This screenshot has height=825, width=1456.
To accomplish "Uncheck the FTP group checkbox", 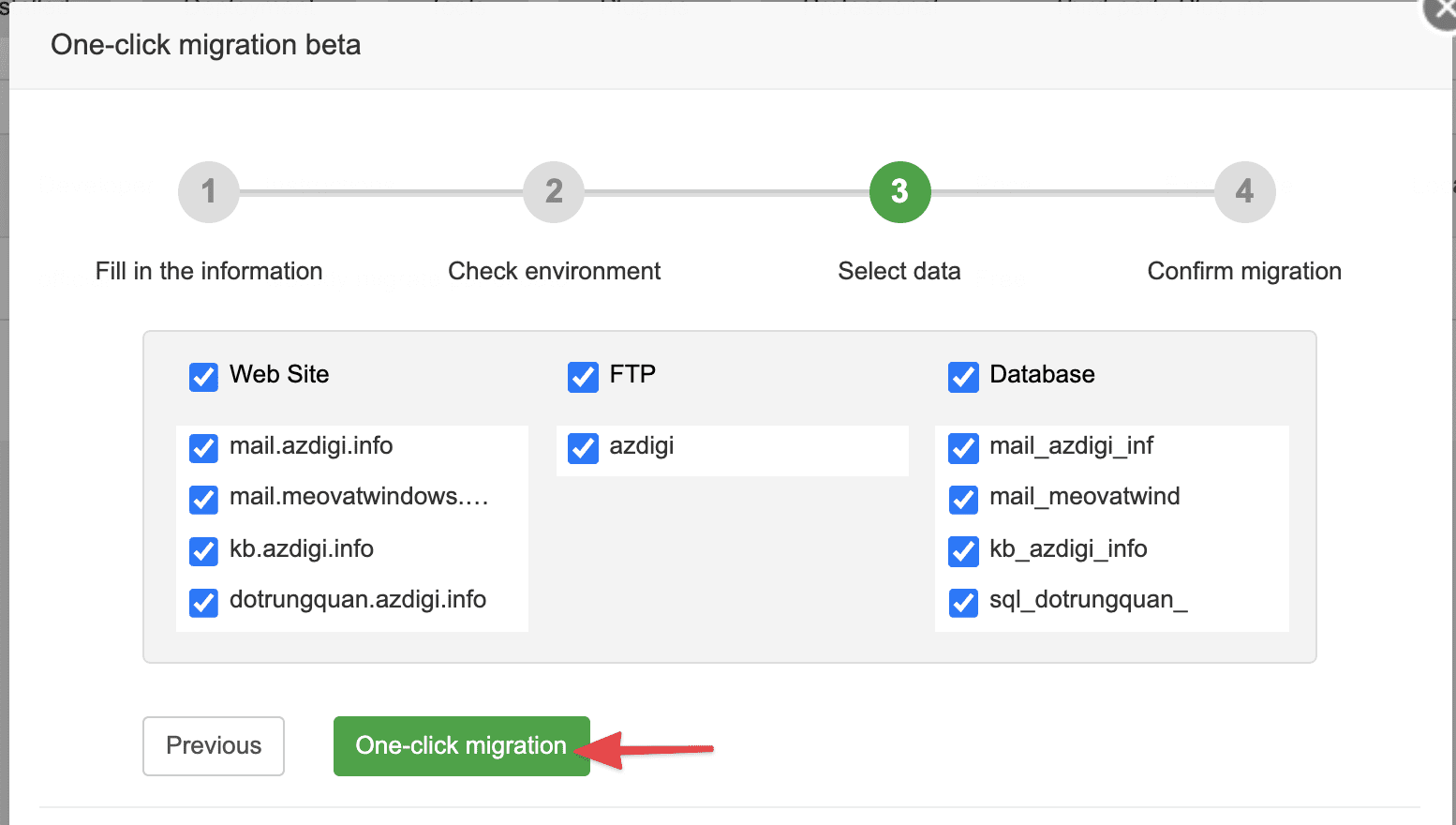I will 583,377.
